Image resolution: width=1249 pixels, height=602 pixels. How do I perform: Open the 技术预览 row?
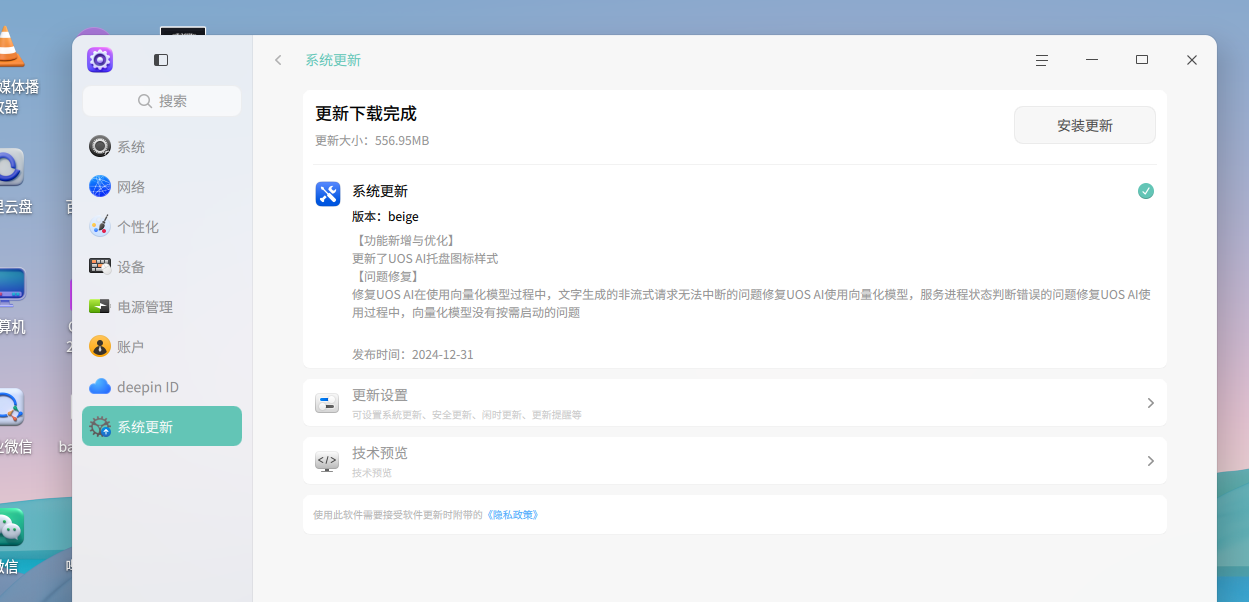click(735, 461)
